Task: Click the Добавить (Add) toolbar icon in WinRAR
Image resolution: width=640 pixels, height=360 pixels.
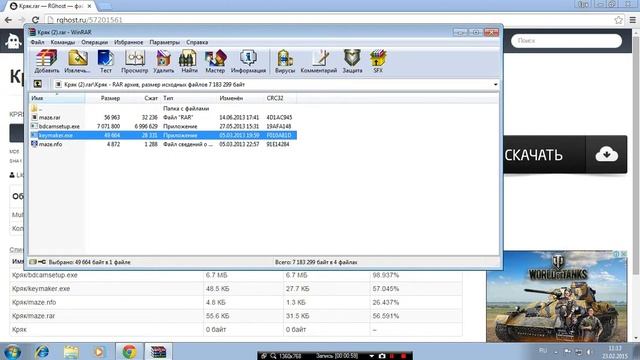Action: [47, 61]
